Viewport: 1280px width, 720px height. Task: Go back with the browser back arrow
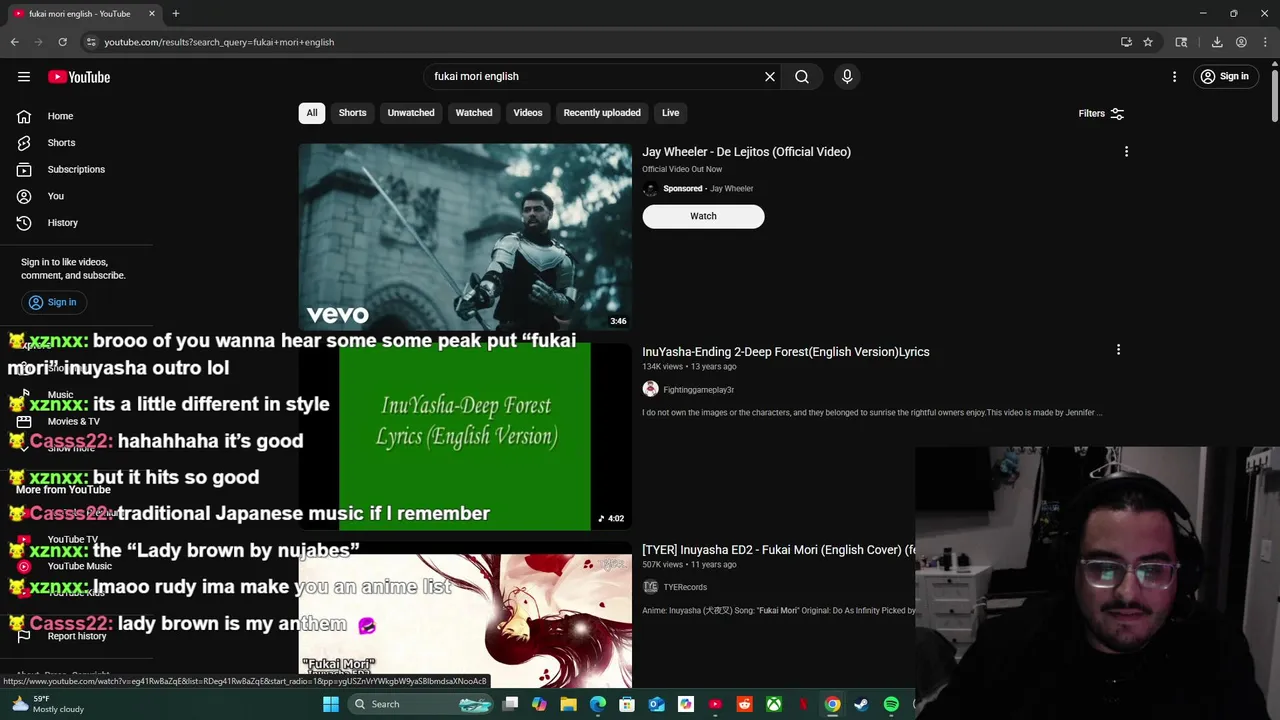click(x=14, y=42)
